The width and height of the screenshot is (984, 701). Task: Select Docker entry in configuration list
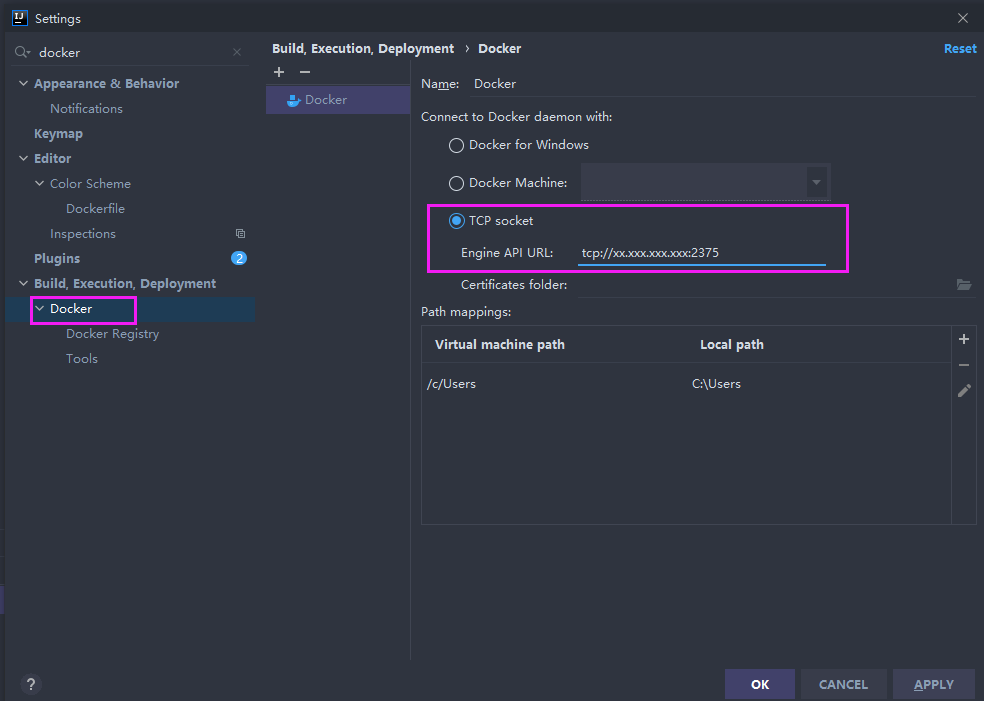pos(338,100)
